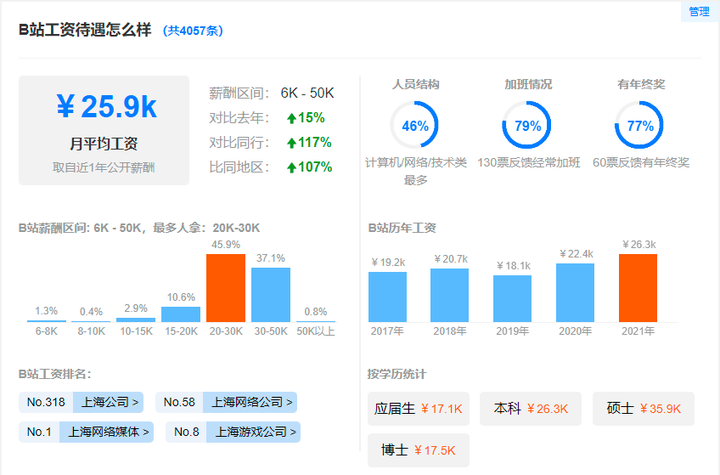Click the No.318 rank badge
The height and width of the screenshot is (475, 720).
46,402
